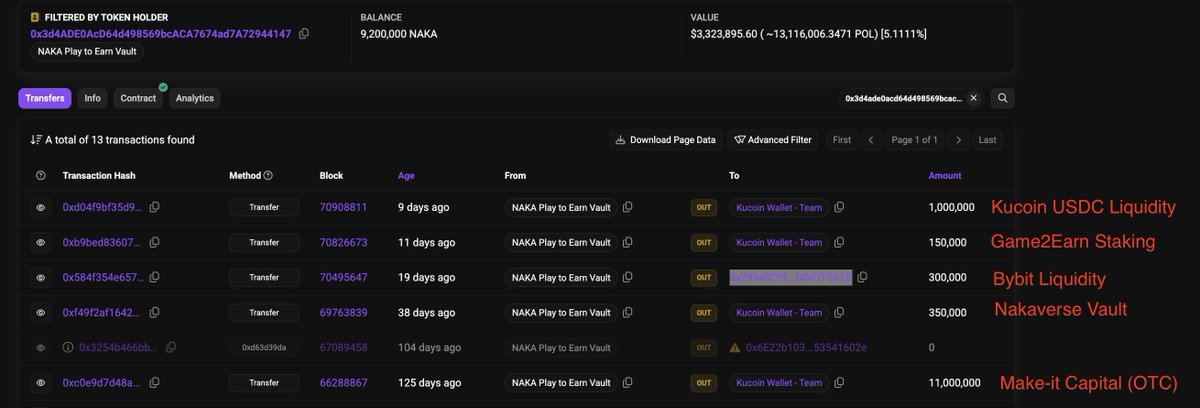
Task: Toggle eye preview for 0x584f354e657 row
Action: (41, 277)
